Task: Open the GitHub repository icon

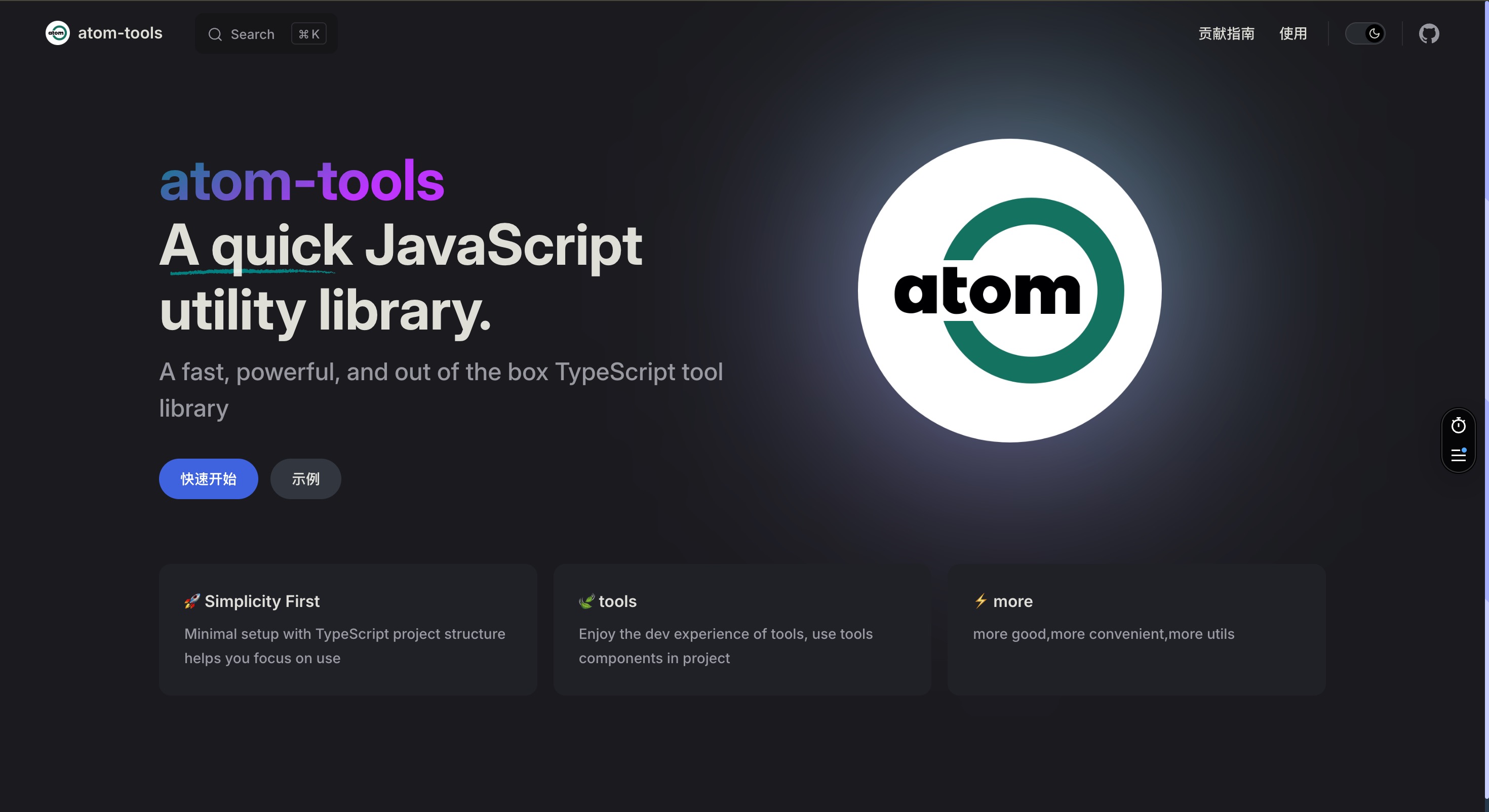Action: point(1428,33)
